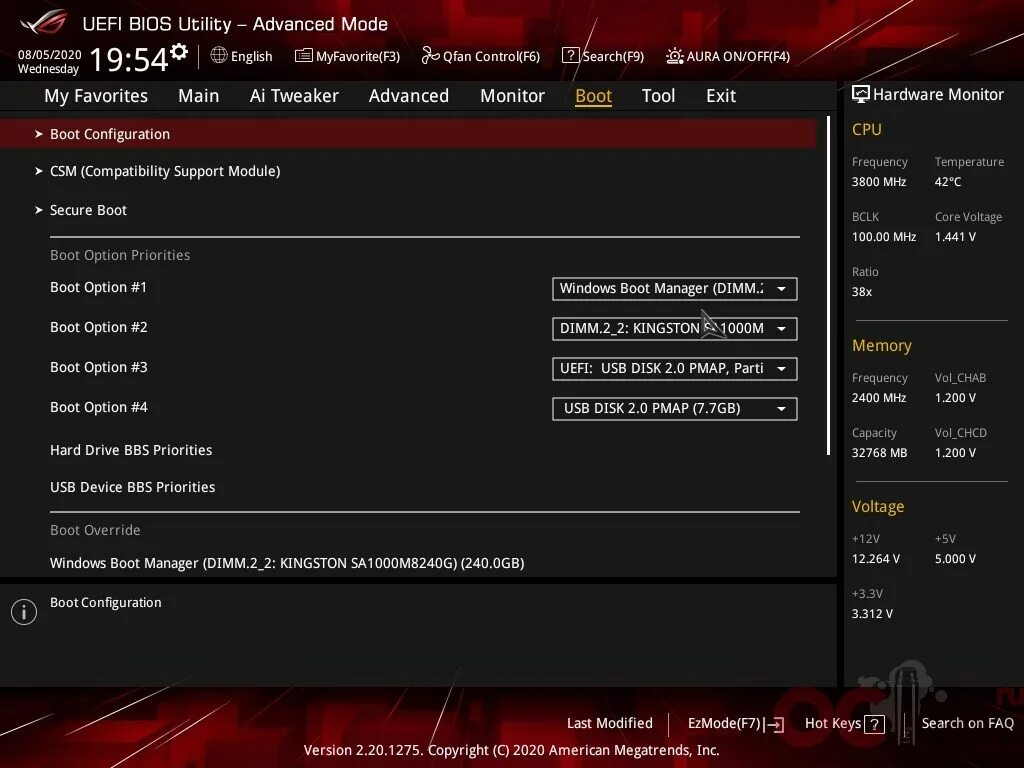This screenshot has width=1024, height=768.
Task: Click the Search question mark icon
Action: tap(570, 56)
